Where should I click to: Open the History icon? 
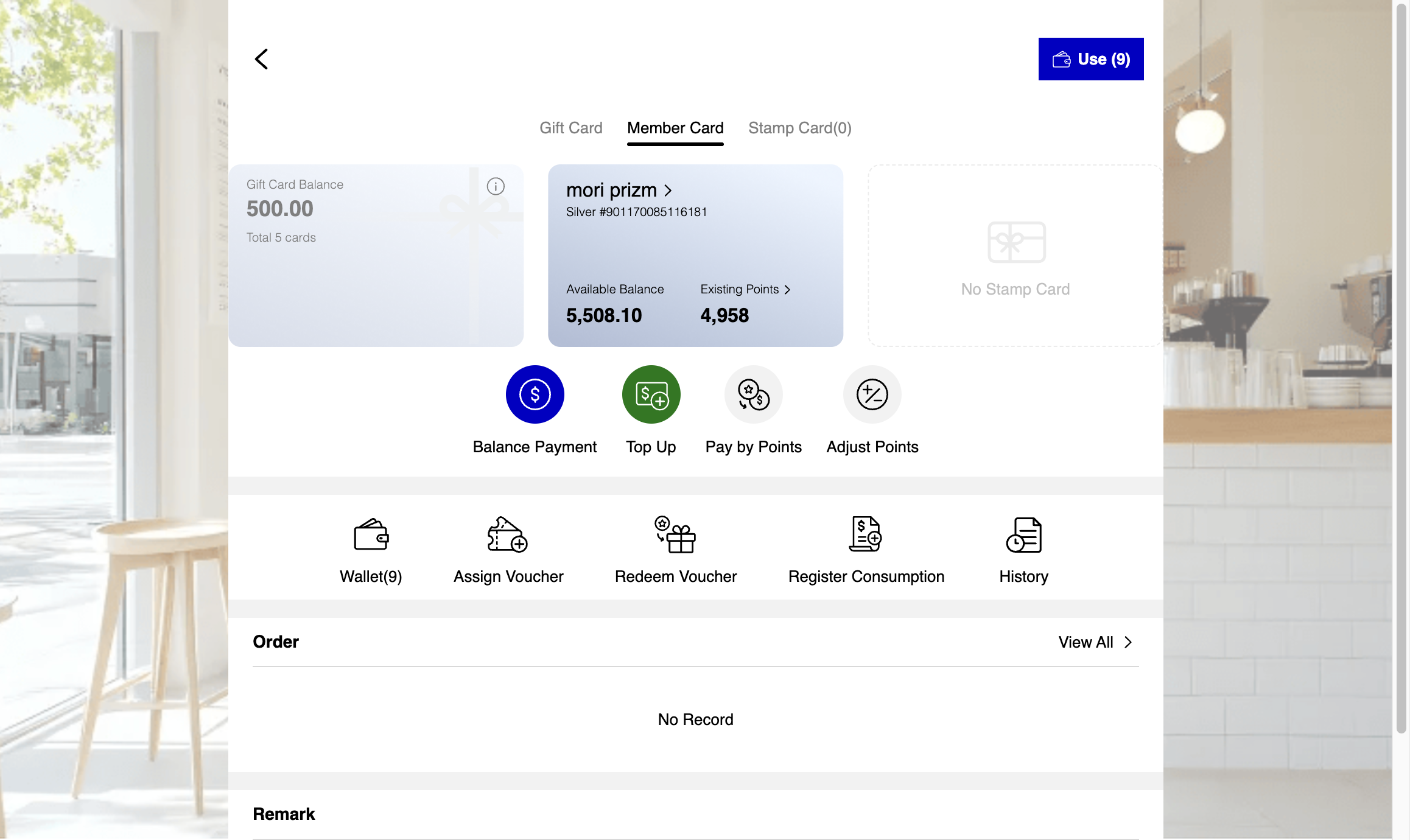[x=1023, y=535]
